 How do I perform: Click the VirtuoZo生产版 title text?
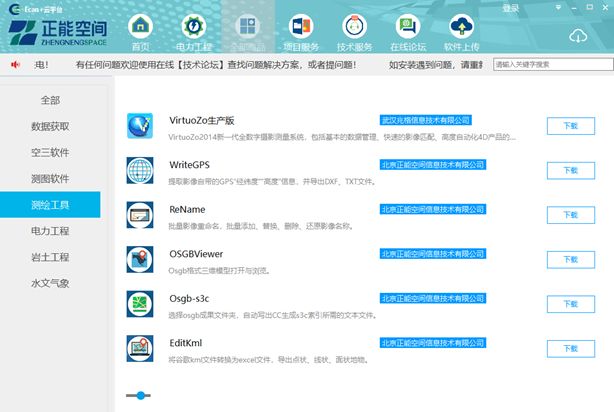[202, 121]
